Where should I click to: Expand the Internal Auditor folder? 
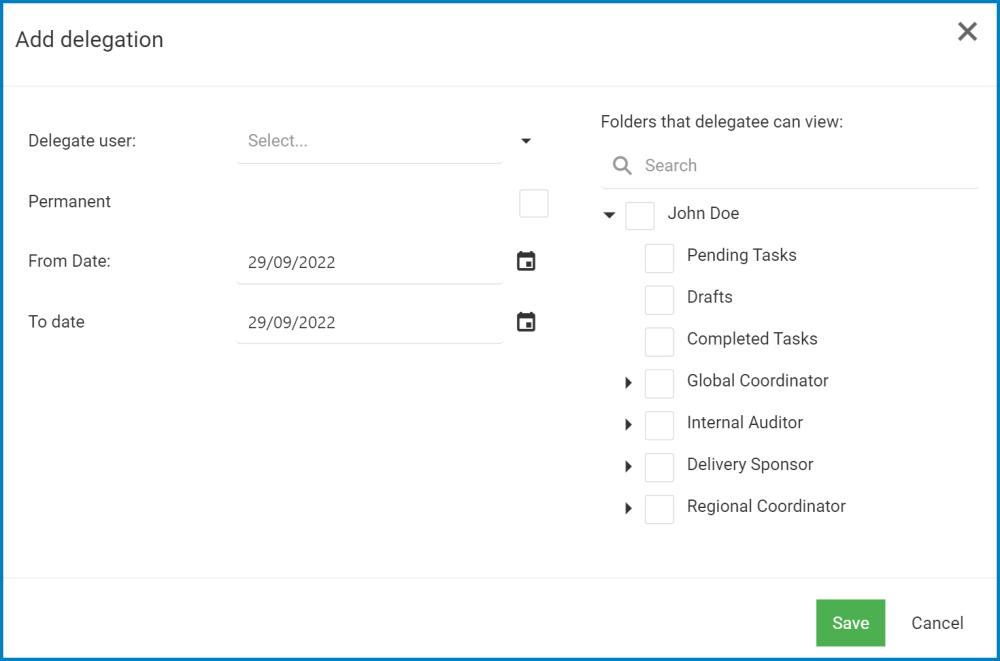[629, 425]
